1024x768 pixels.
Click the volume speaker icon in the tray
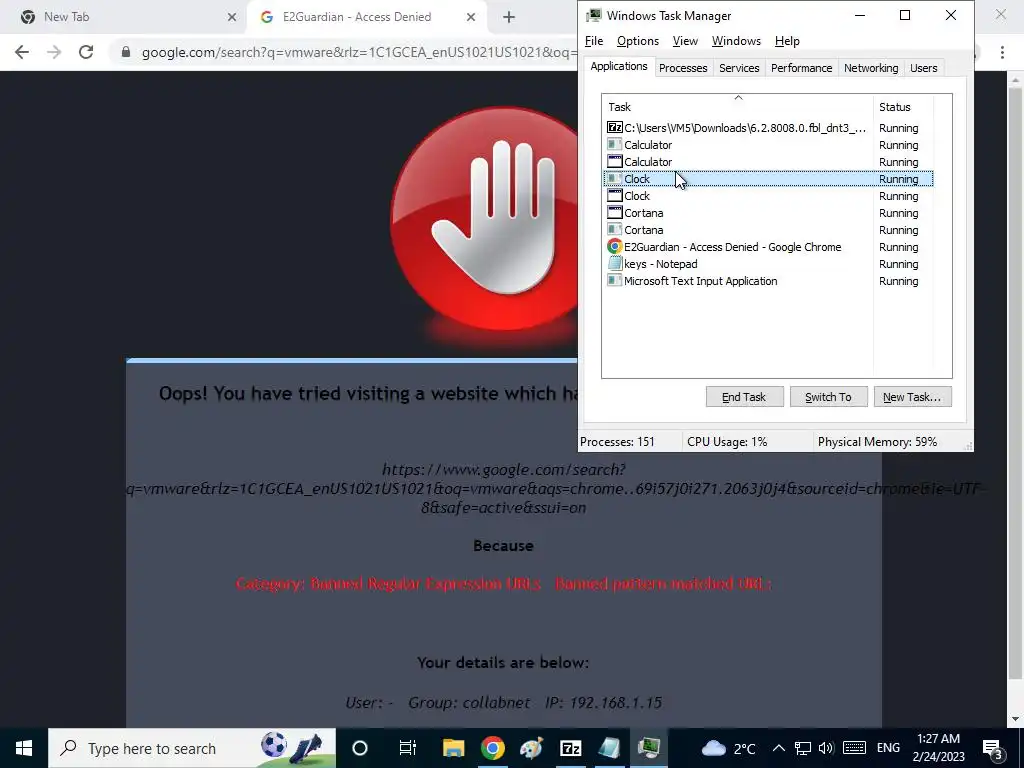coord(825,748)
